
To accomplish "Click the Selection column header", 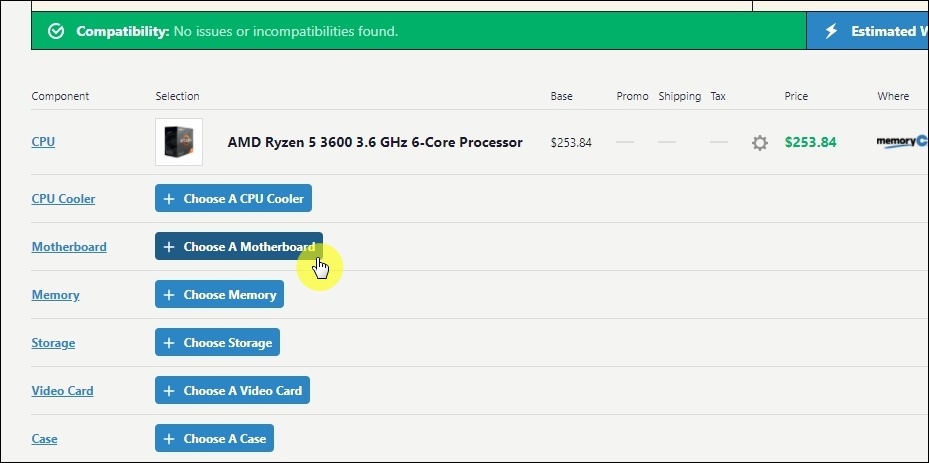I will (x=177, y=96).
